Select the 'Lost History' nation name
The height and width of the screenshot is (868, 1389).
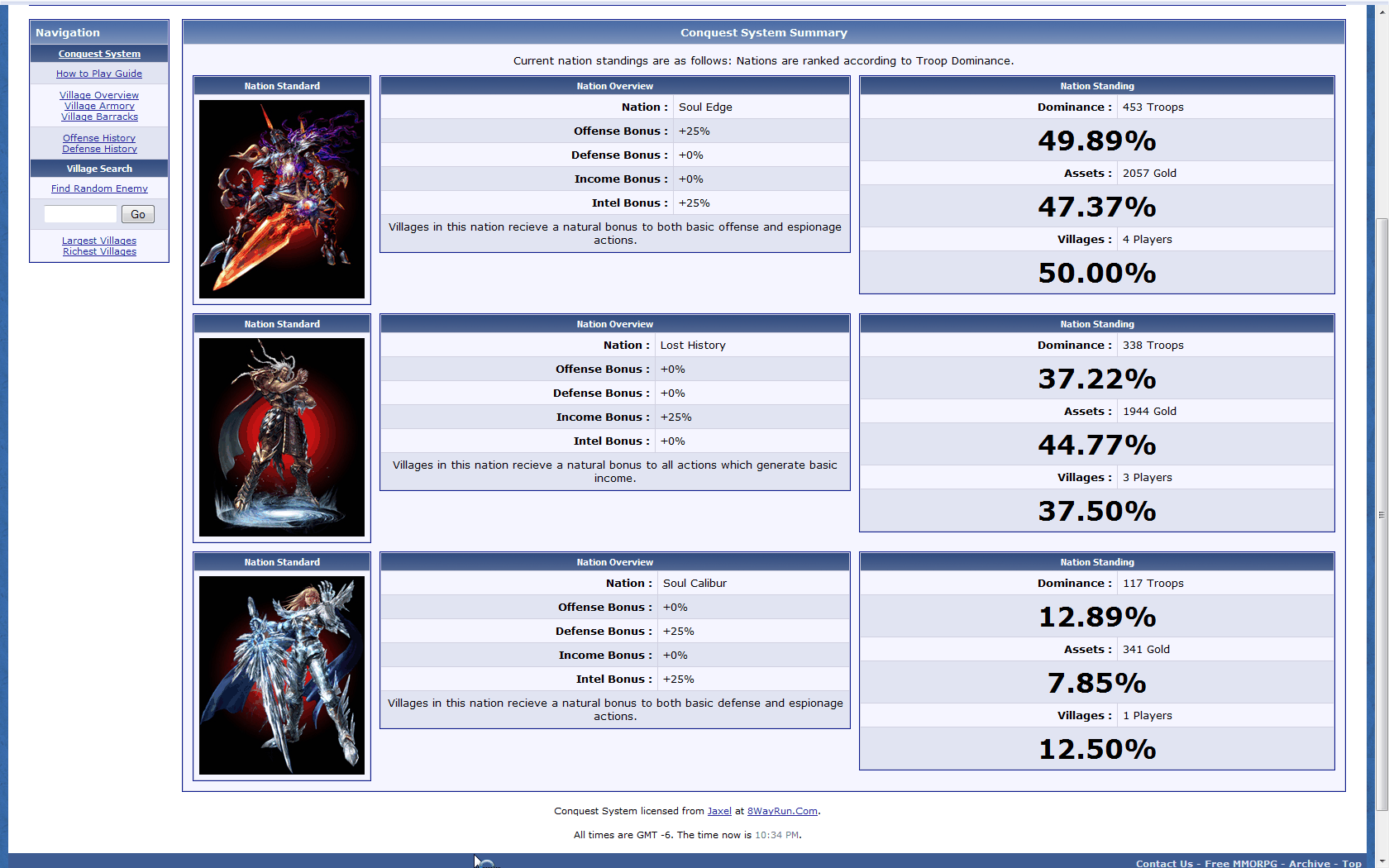(693, 345)
